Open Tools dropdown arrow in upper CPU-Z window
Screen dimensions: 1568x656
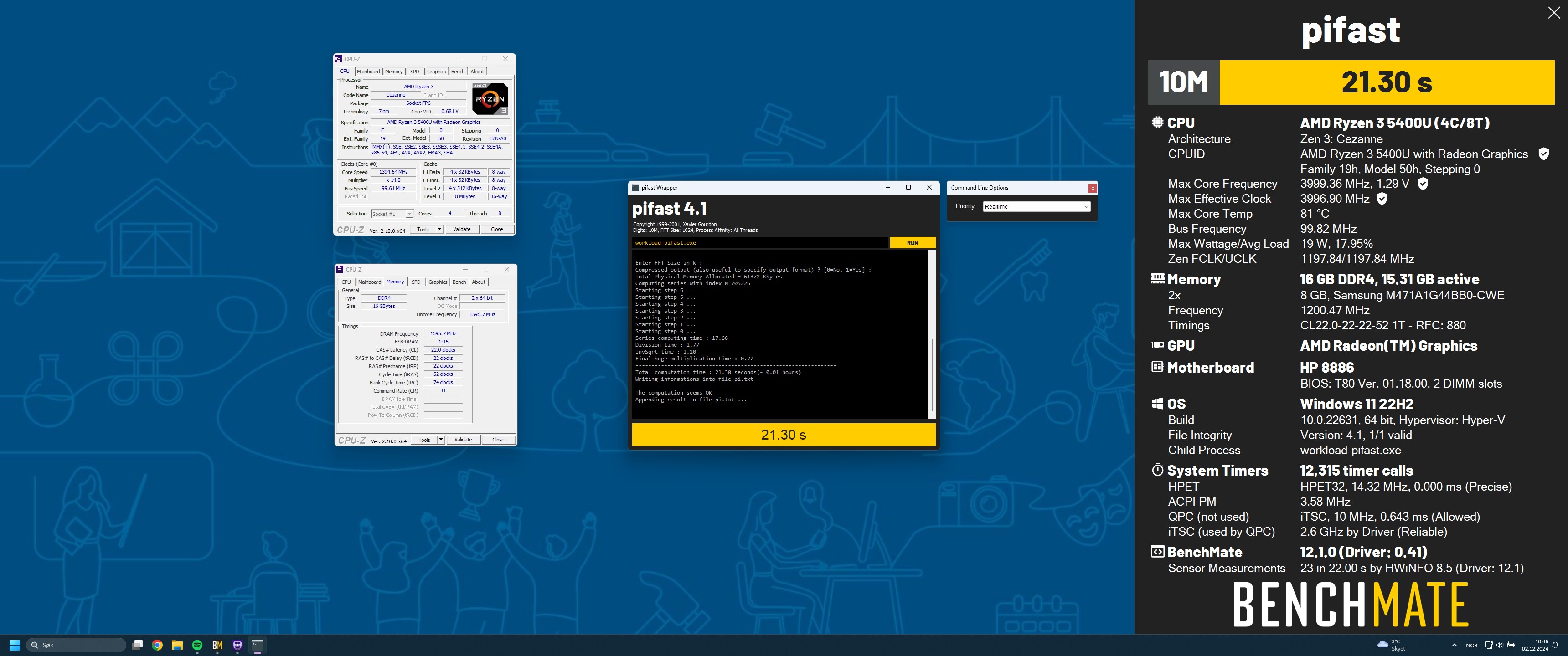click(x=439, y=230)
